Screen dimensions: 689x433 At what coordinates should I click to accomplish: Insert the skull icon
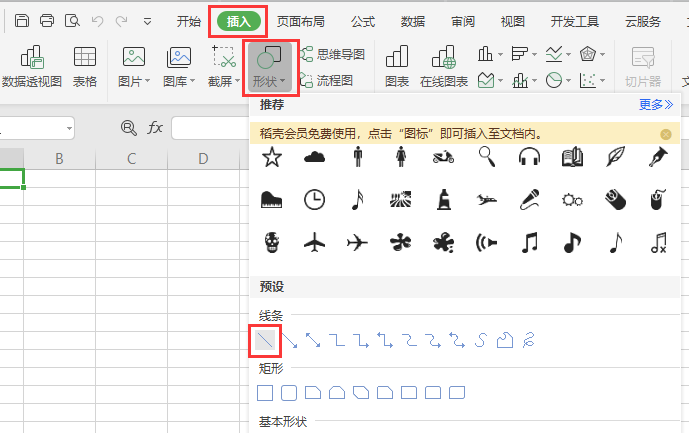coord(271,242)
